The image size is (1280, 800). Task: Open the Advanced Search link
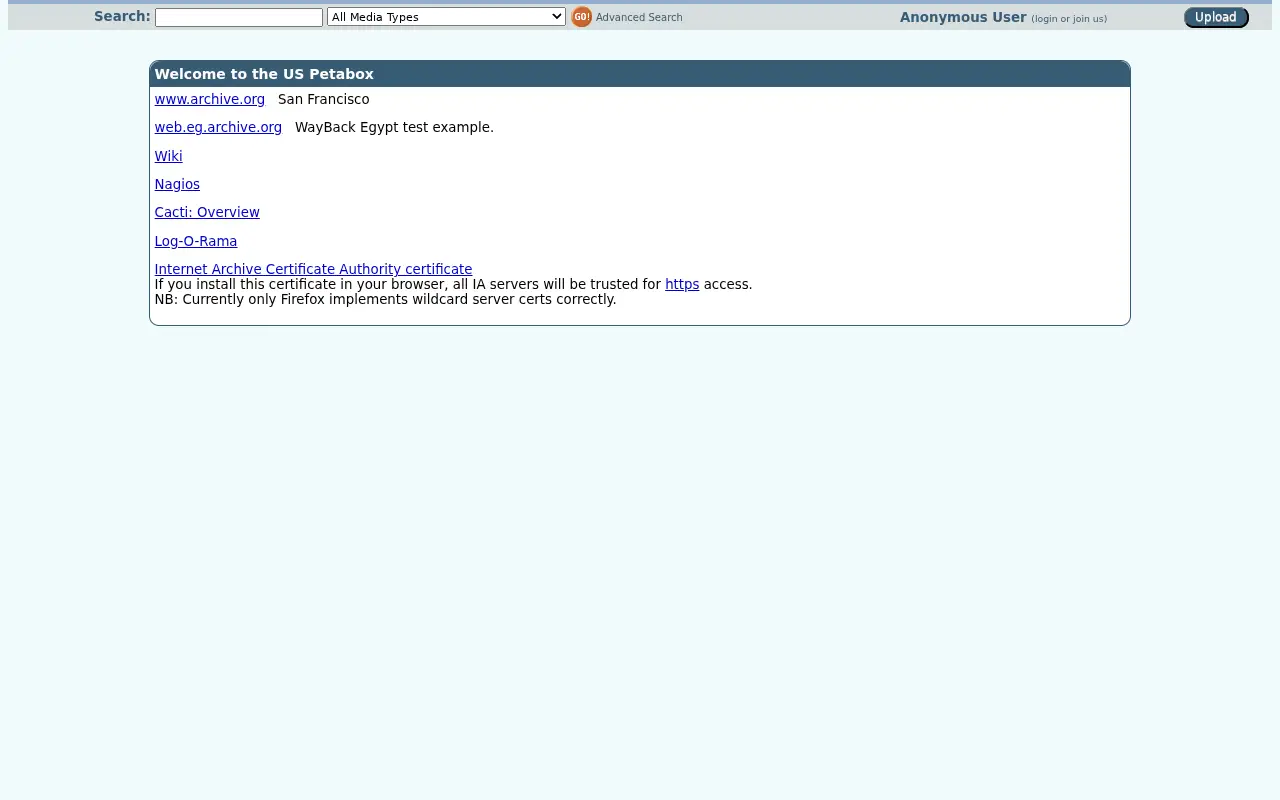[639, 17]
